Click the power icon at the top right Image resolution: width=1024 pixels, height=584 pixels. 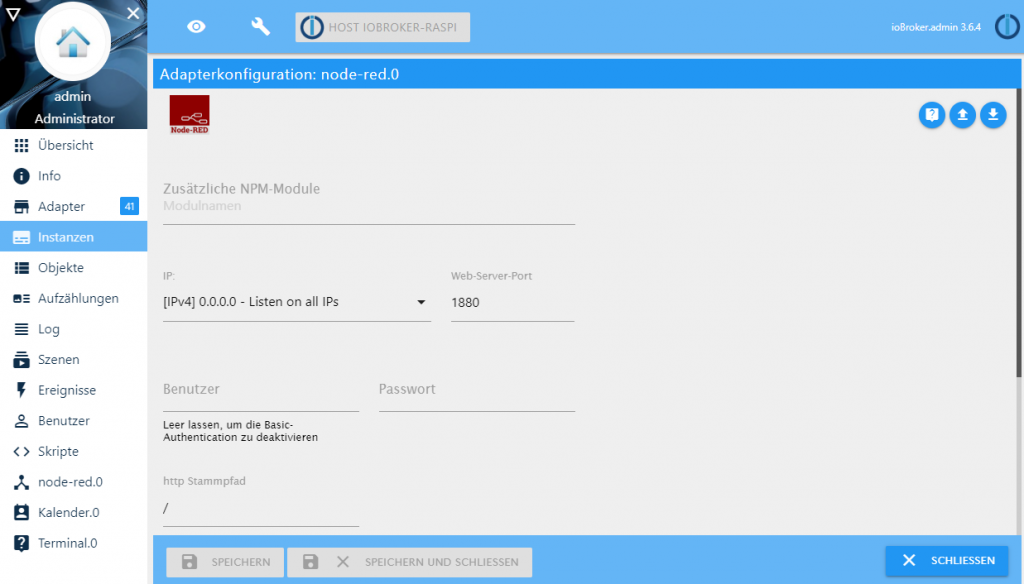pyautogui.click(x=1006, y=26)
